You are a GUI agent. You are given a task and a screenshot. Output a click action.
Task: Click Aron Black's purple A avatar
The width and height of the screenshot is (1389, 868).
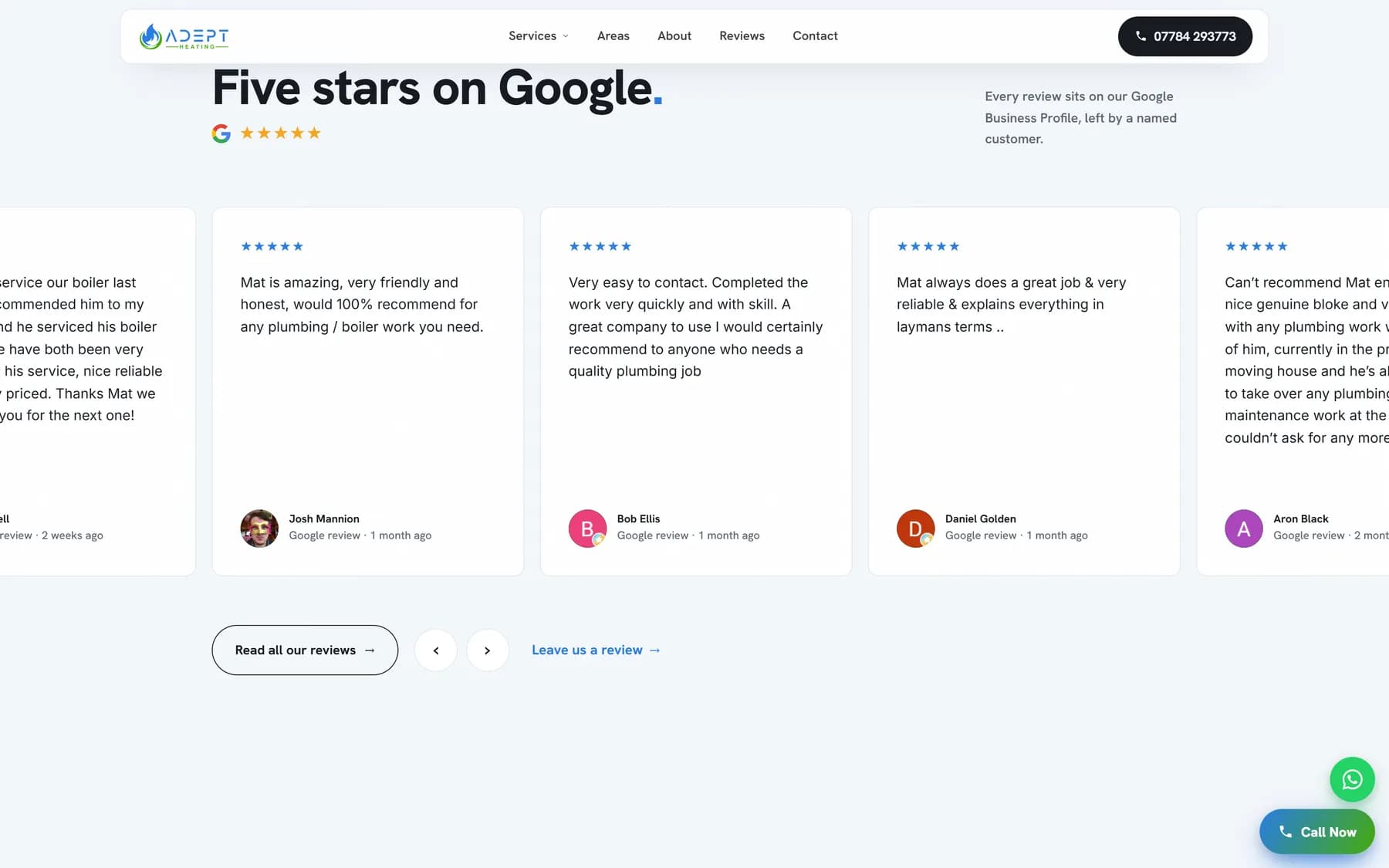pyautogui.click(x=1244, y=529)
